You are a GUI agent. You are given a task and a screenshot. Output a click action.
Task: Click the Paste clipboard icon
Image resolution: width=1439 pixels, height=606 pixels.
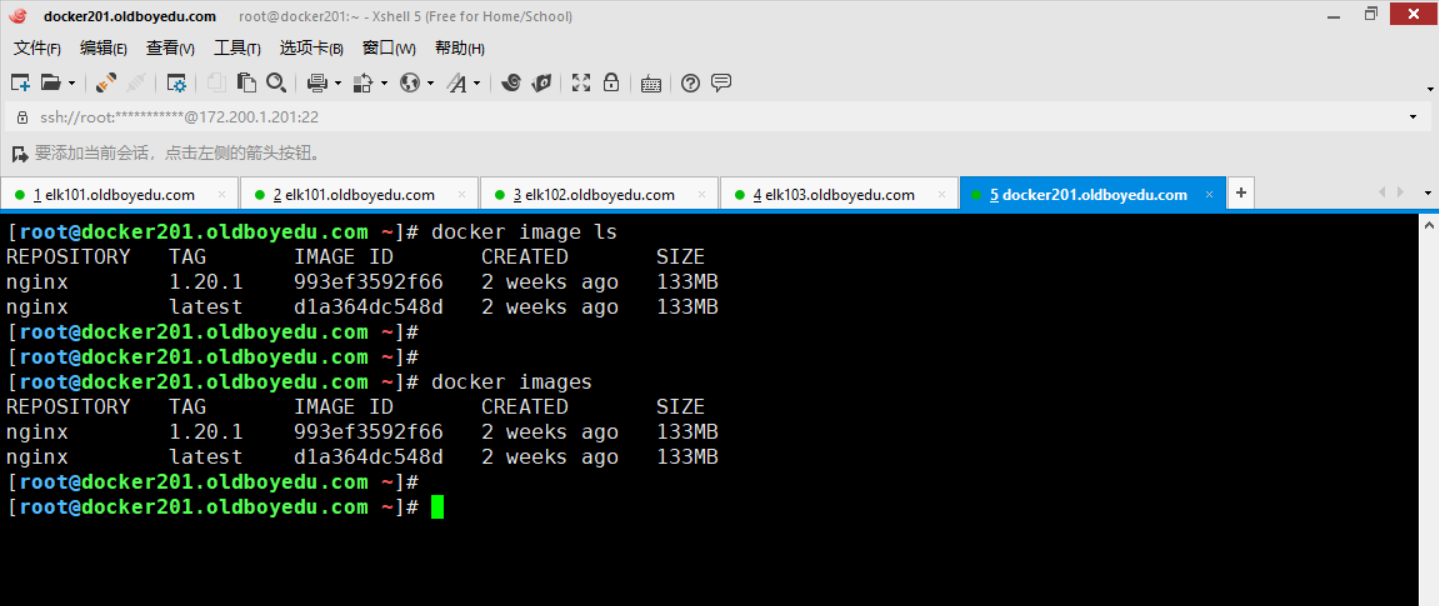pyautogui.click(x=247, y=83)
